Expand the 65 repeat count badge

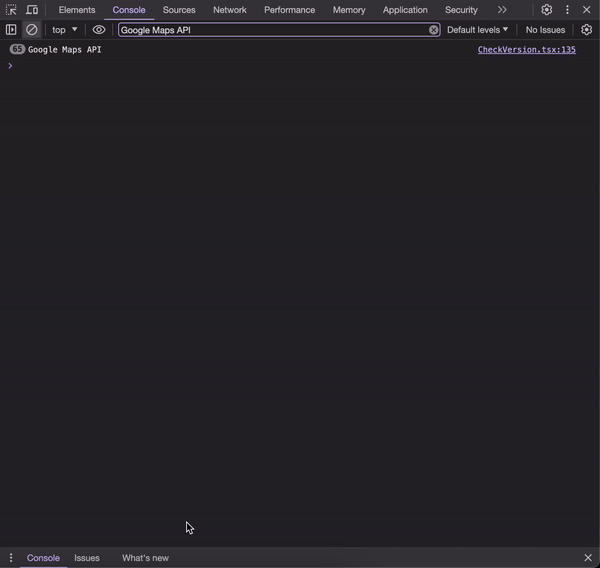(x=17, y=49)
